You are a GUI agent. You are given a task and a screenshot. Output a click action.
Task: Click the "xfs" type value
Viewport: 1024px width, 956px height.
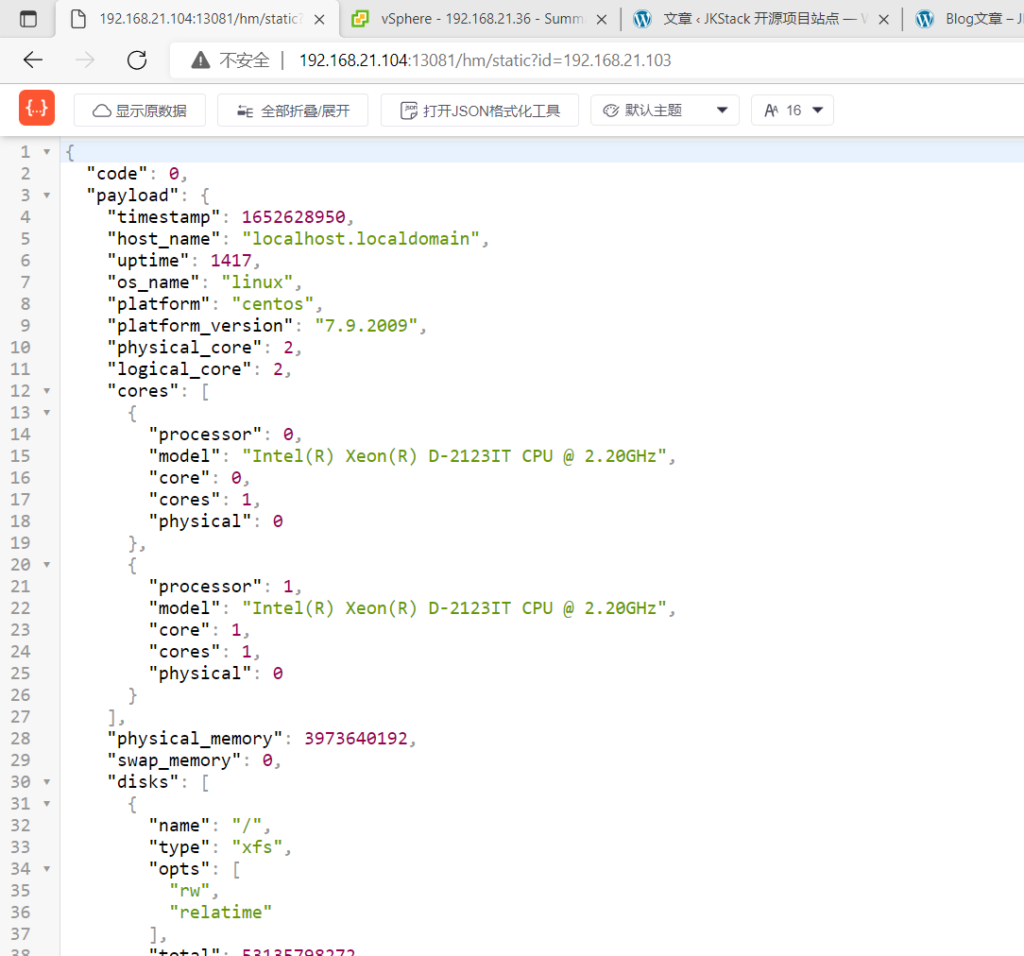click(257, 847)
